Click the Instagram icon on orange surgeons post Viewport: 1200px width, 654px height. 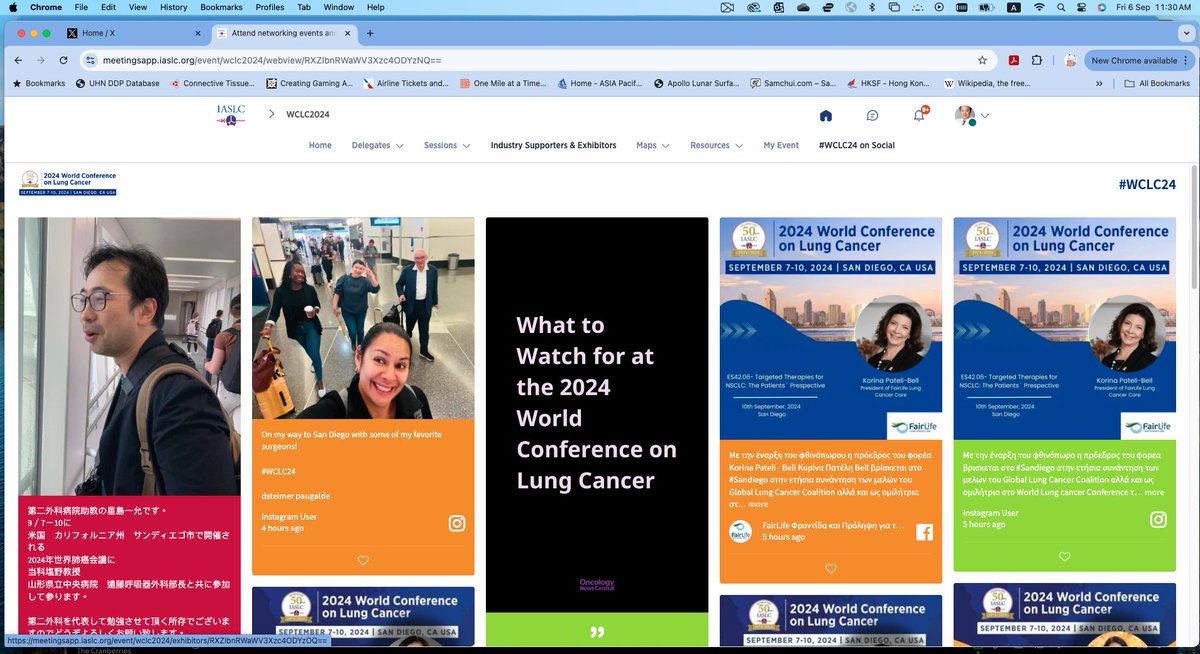coord(457,523)
